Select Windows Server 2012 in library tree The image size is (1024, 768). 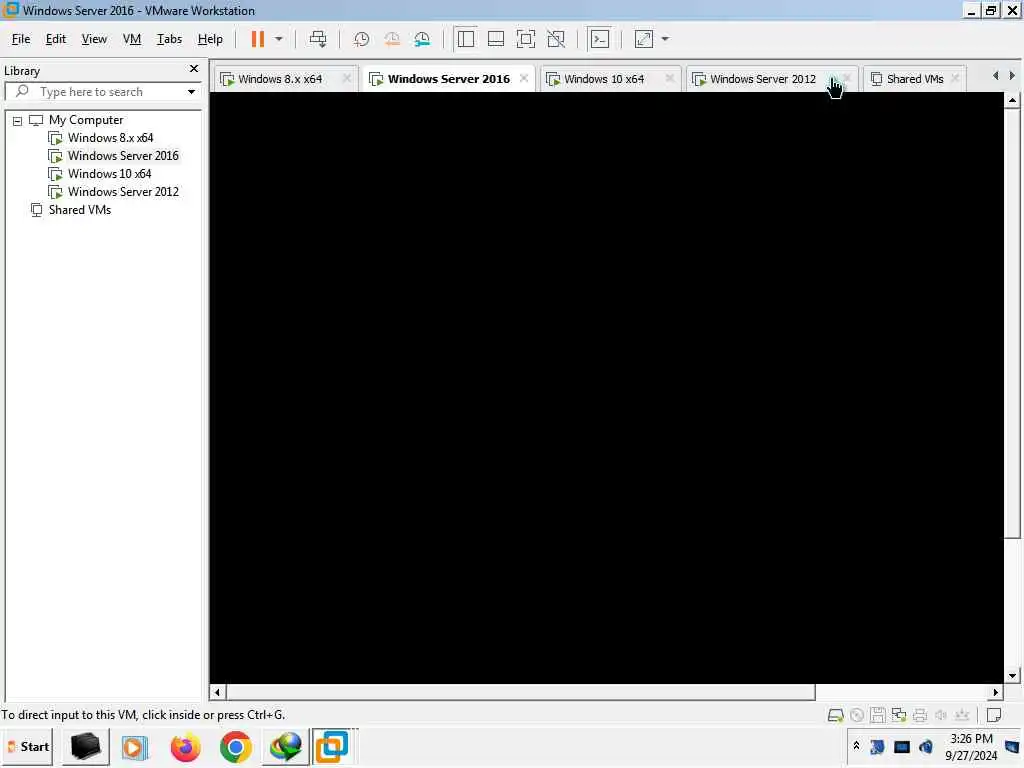[123, 192]
